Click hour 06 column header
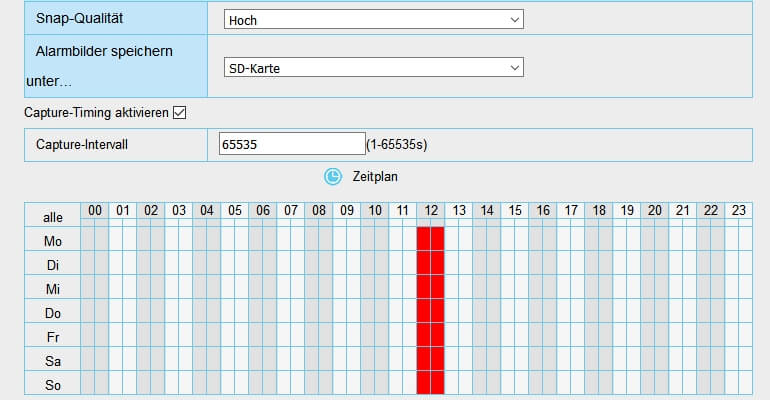This screenshot has width=770, height=400. click(263, 210)
